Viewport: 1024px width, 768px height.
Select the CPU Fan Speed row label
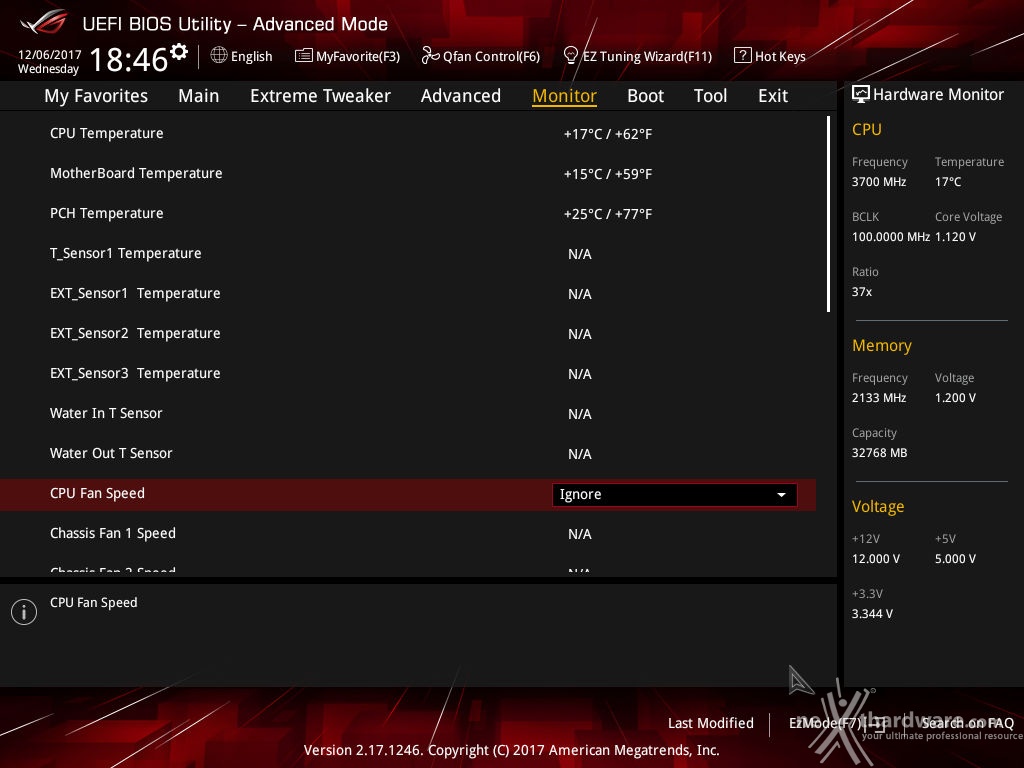(97, 493)
